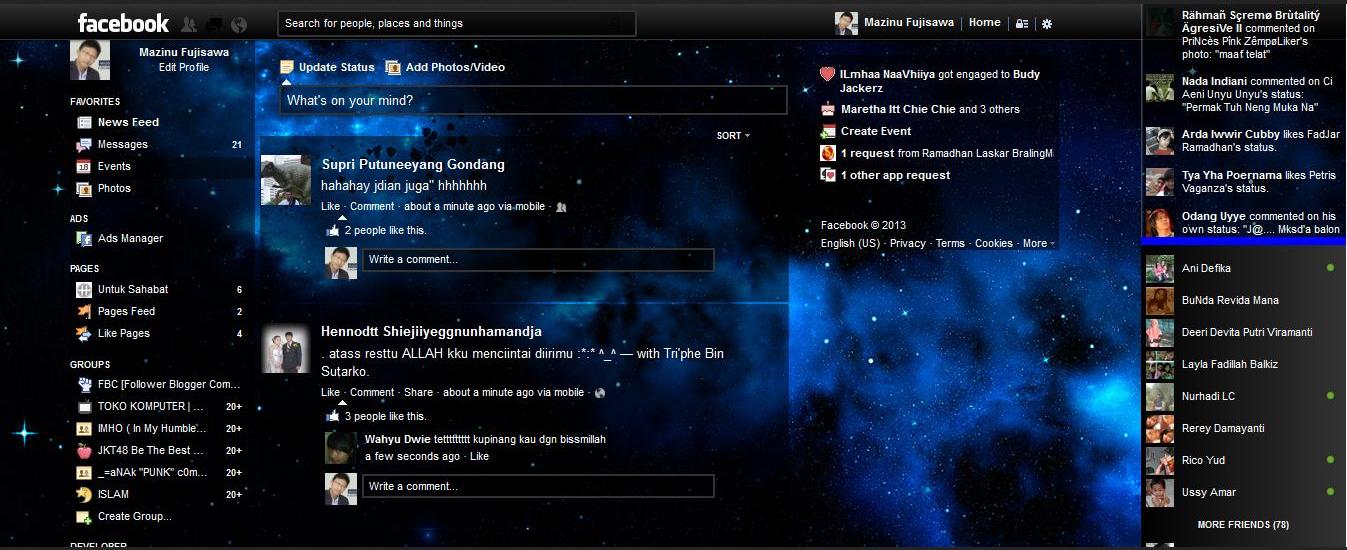Click the Facebook logo

click(123, 23)
